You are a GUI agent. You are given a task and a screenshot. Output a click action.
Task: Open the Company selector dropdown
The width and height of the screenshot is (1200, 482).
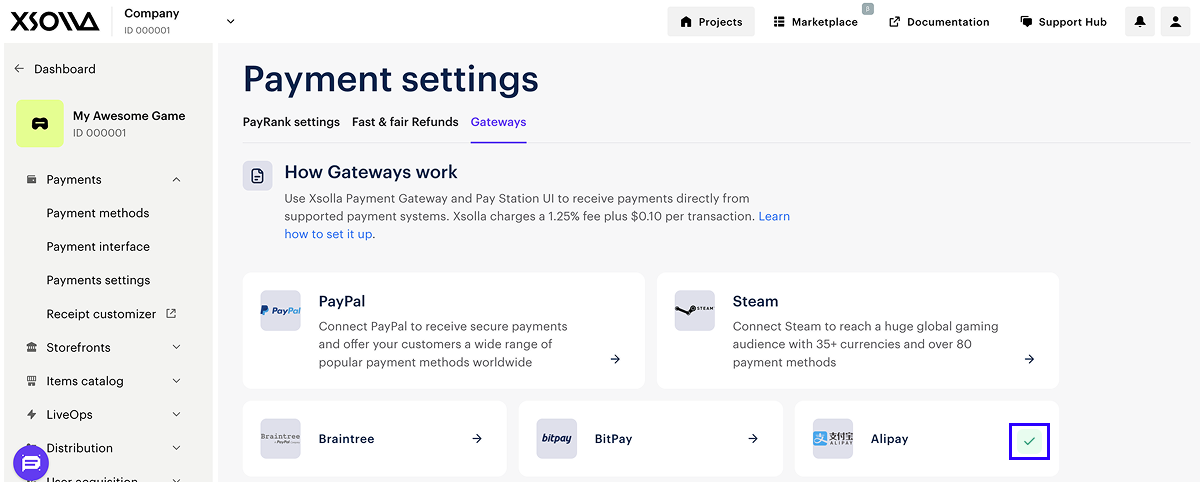point(230,21)
